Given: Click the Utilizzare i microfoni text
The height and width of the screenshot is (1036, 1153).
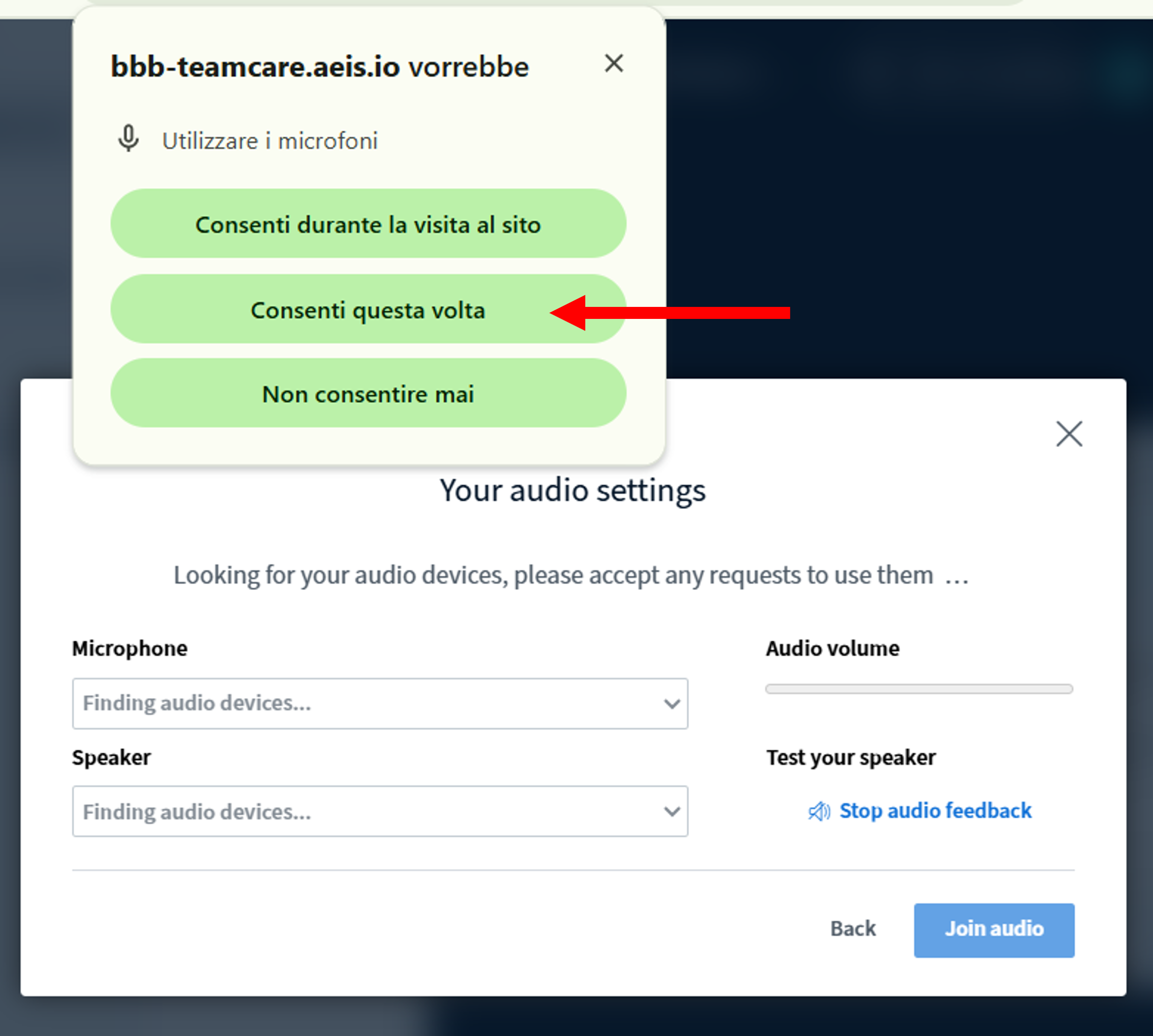Looking at the screenshot, I should click(x=270, y=141).
